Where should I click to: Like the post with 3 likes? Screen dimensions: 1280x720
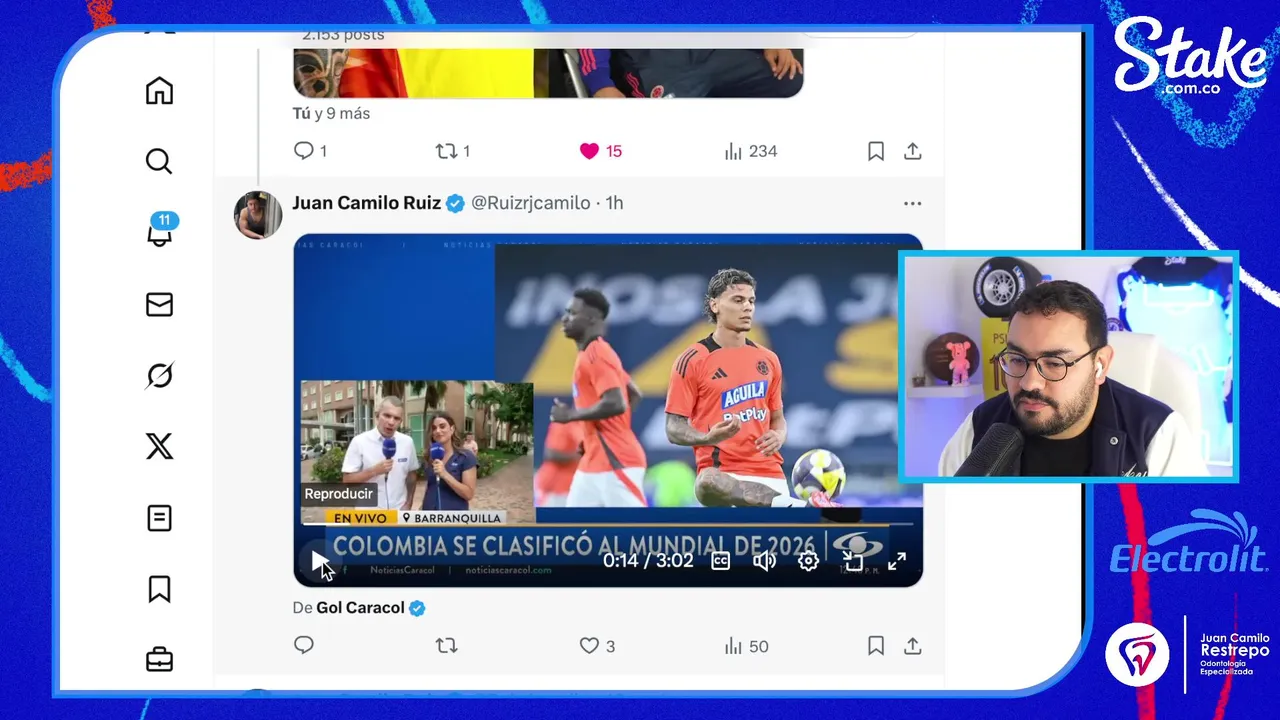(x=597, y=646)
